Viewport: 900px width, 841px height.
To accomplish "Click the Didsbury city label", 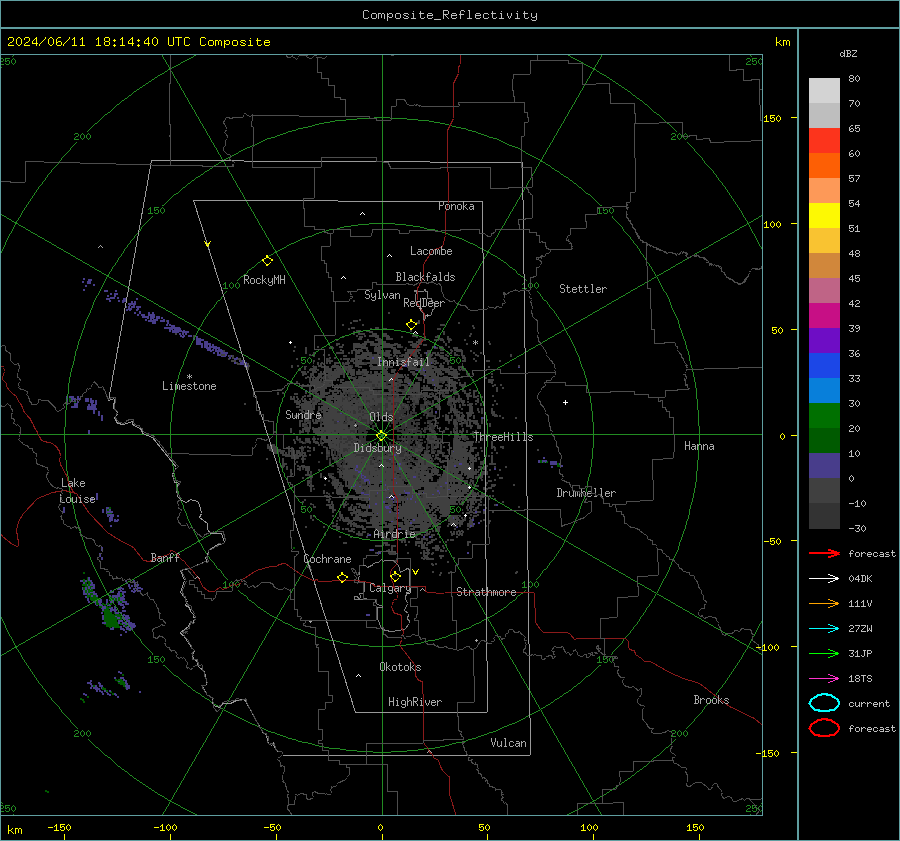I will [x=377, y=448].
